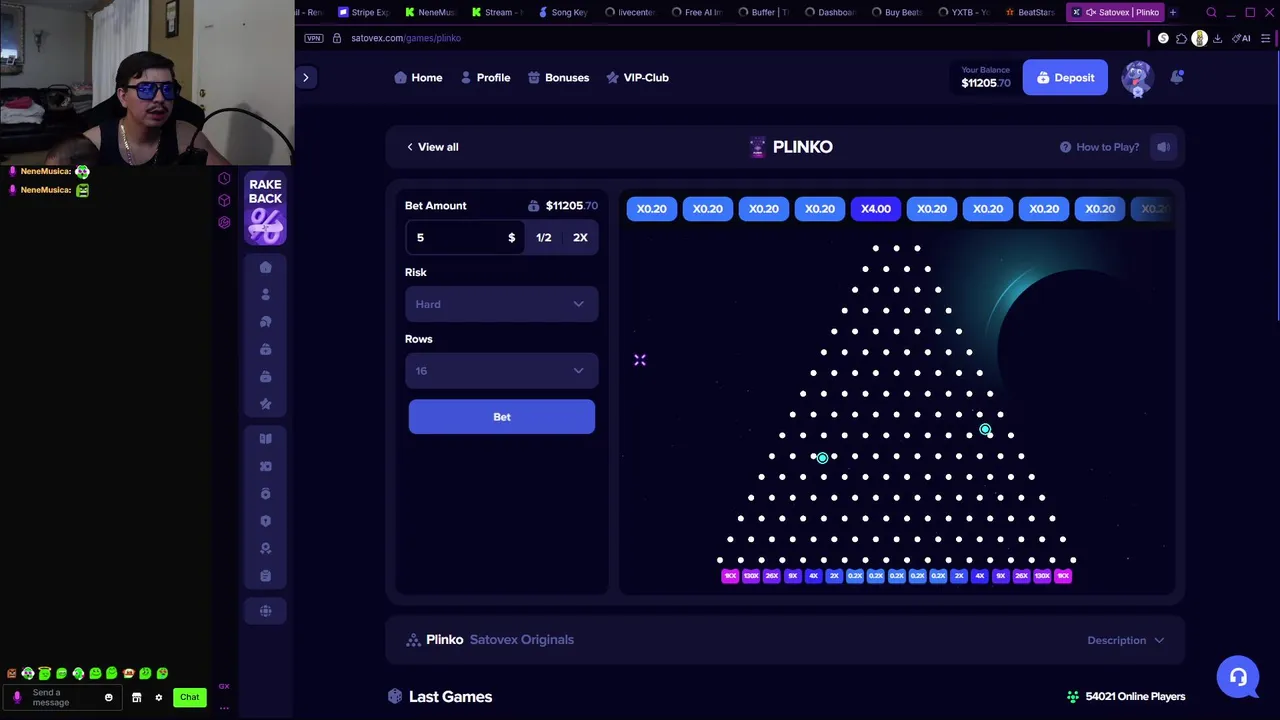
Task: Click the sidebar clipboard icon
Action: 265,576
